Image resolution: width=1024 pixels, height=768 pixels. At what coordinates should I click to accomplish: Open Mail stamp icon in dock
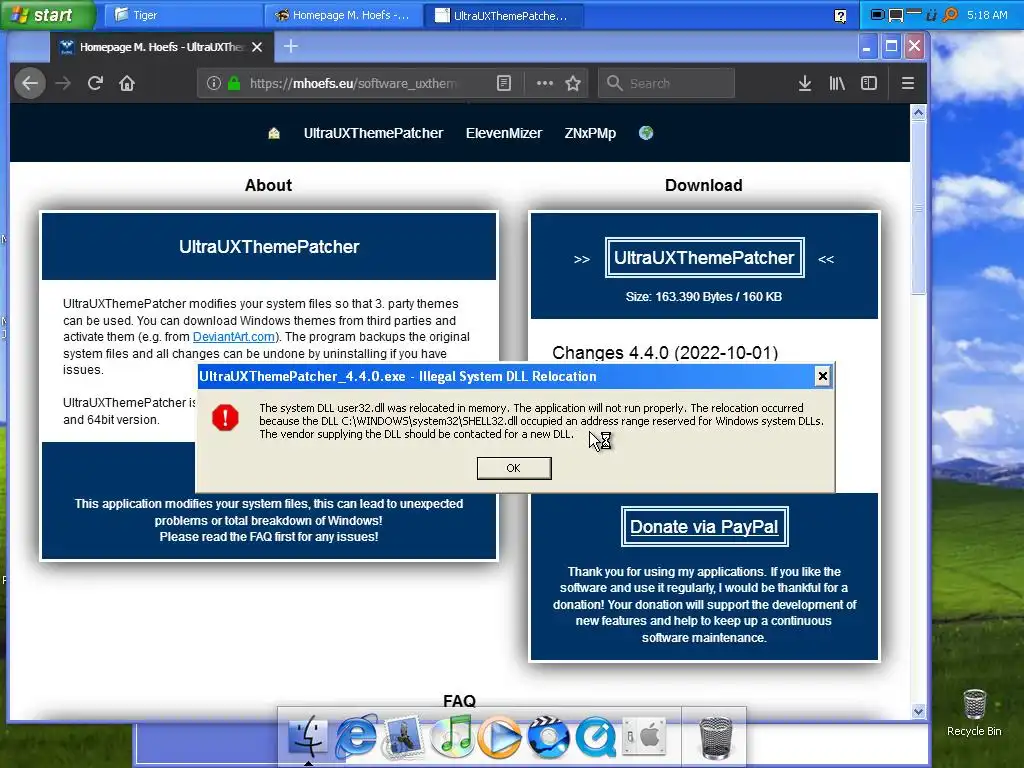coord(405,736)
